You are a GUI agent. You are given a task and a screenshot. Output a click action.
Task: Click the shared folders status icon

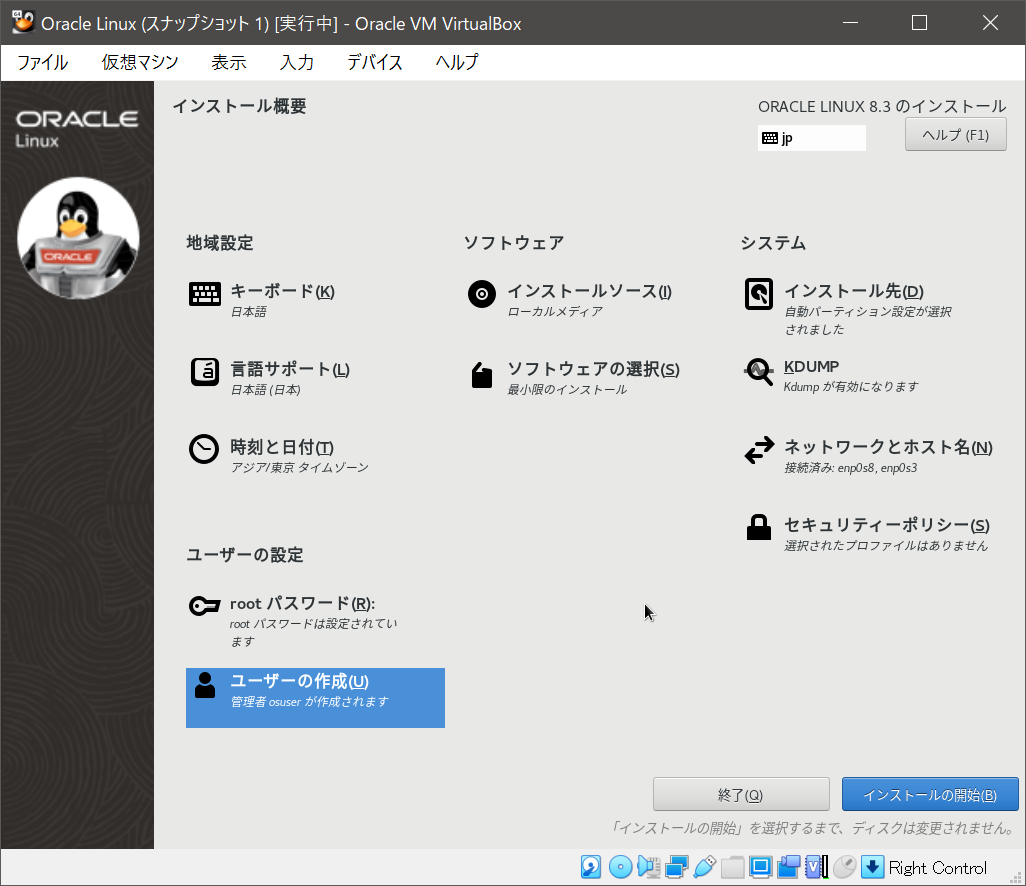tap(733, 867)
